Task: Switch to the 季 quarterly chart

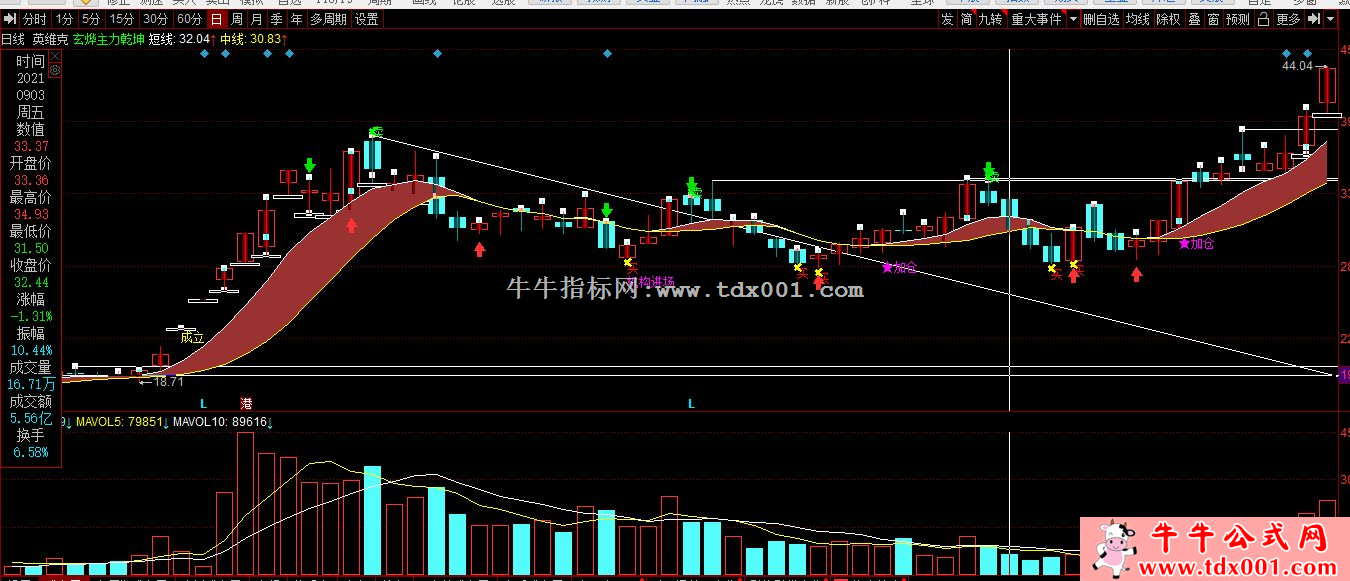Action: 277,19
